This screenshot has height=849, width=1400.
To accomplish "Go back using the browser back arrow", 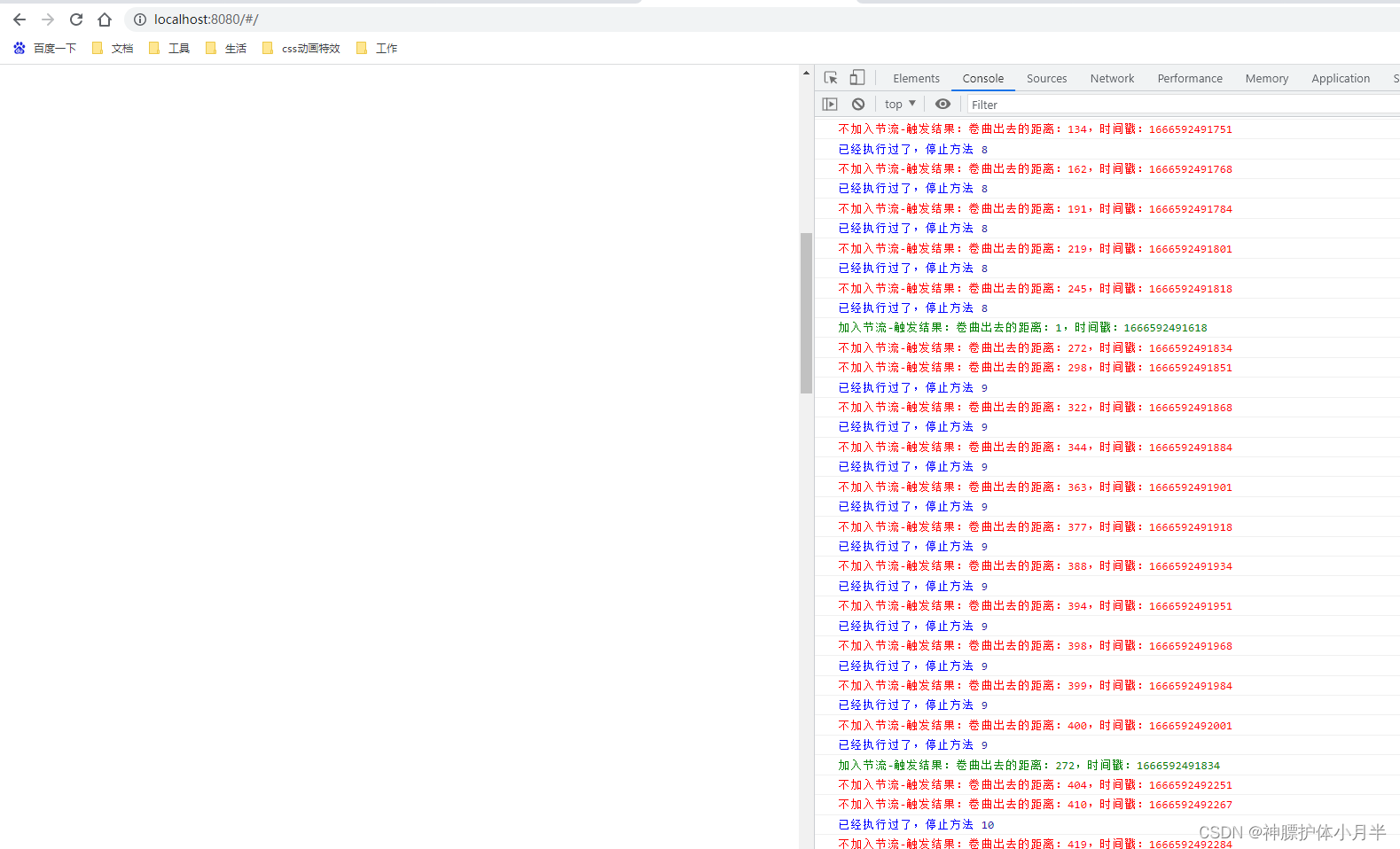I will point(20,19).
